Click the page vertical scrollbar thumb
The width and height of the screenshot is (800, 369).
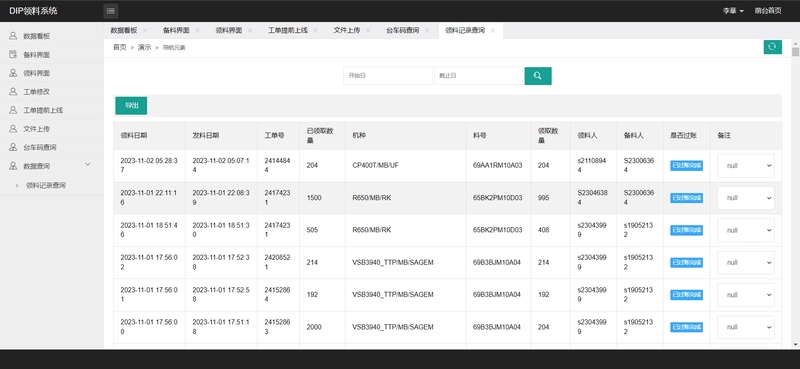click(795, 52)
